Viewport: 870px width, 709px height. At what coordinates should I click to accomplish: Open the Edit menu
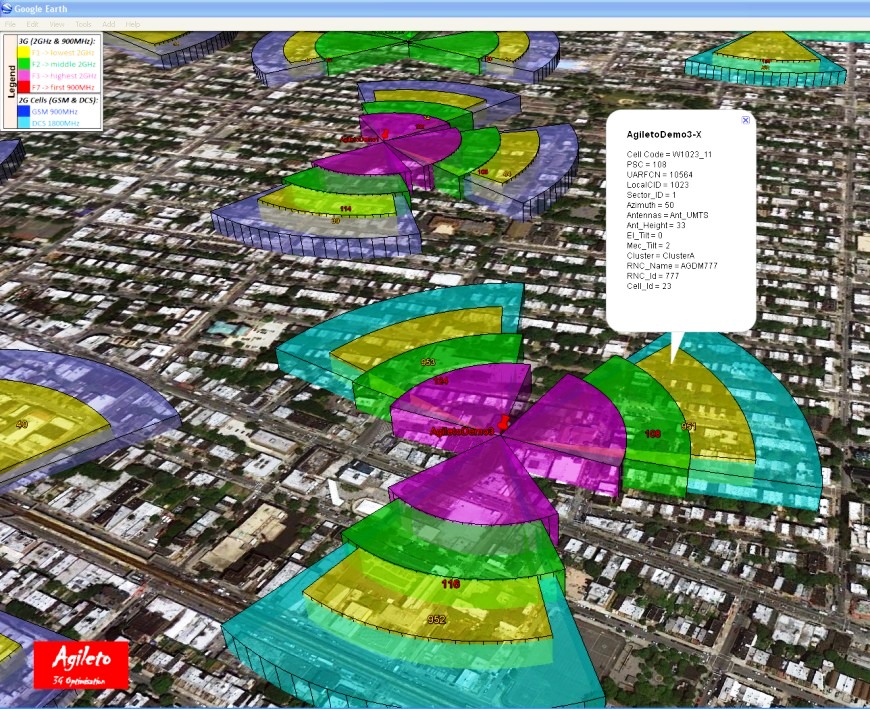(33, 23)
